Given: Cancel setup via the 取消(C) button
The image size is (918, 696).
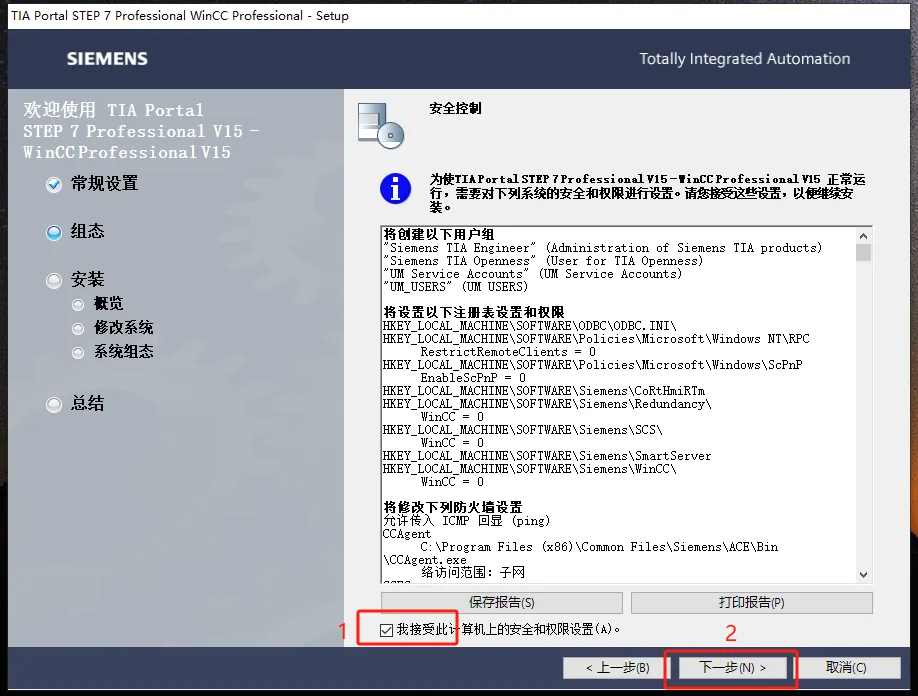Looking at the screenshot, I should 846,668.
